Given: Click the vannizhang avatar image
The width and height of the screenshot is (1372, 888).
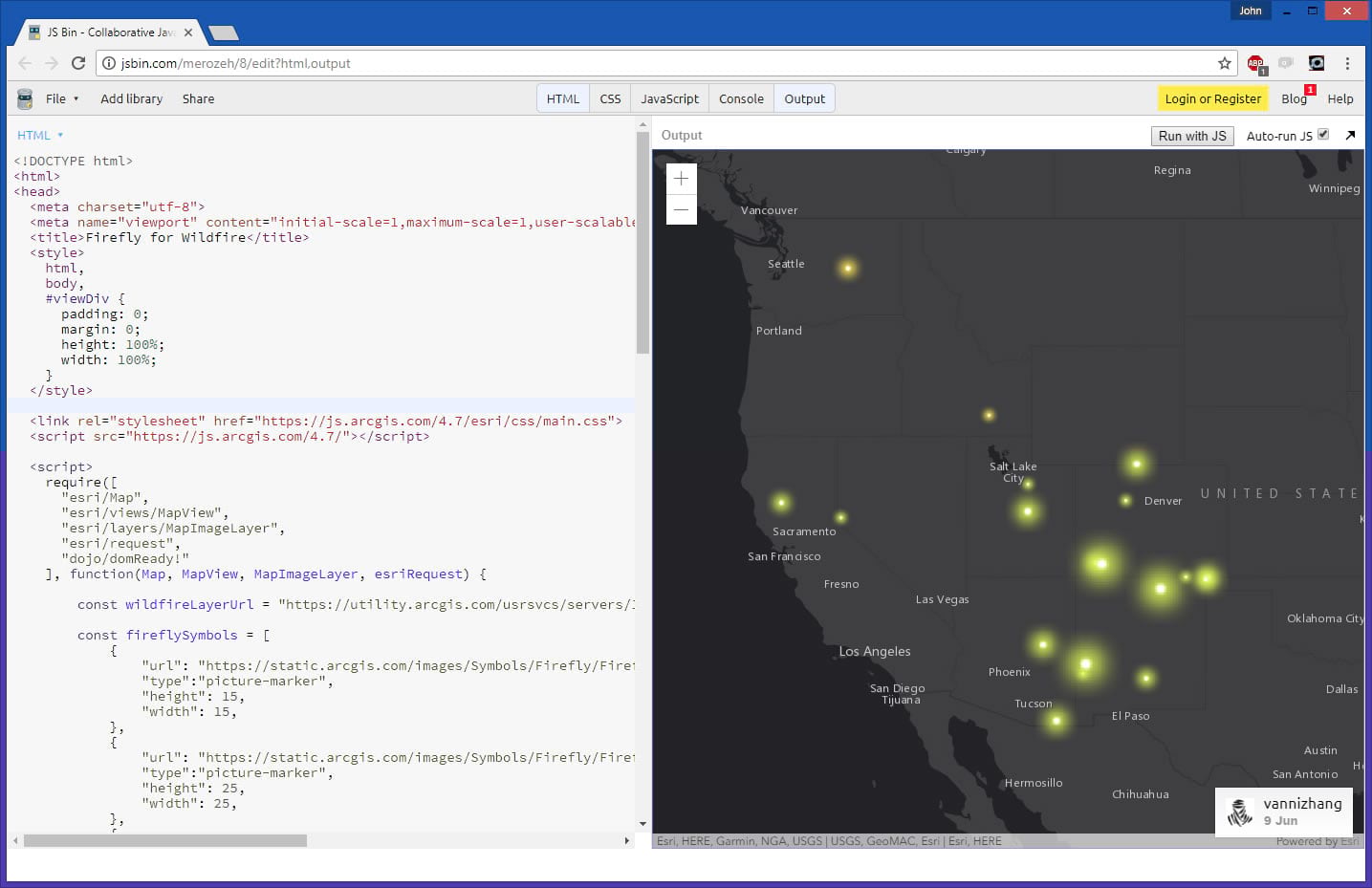Looking at the screenshot, I should click(x=1240, y=812).
